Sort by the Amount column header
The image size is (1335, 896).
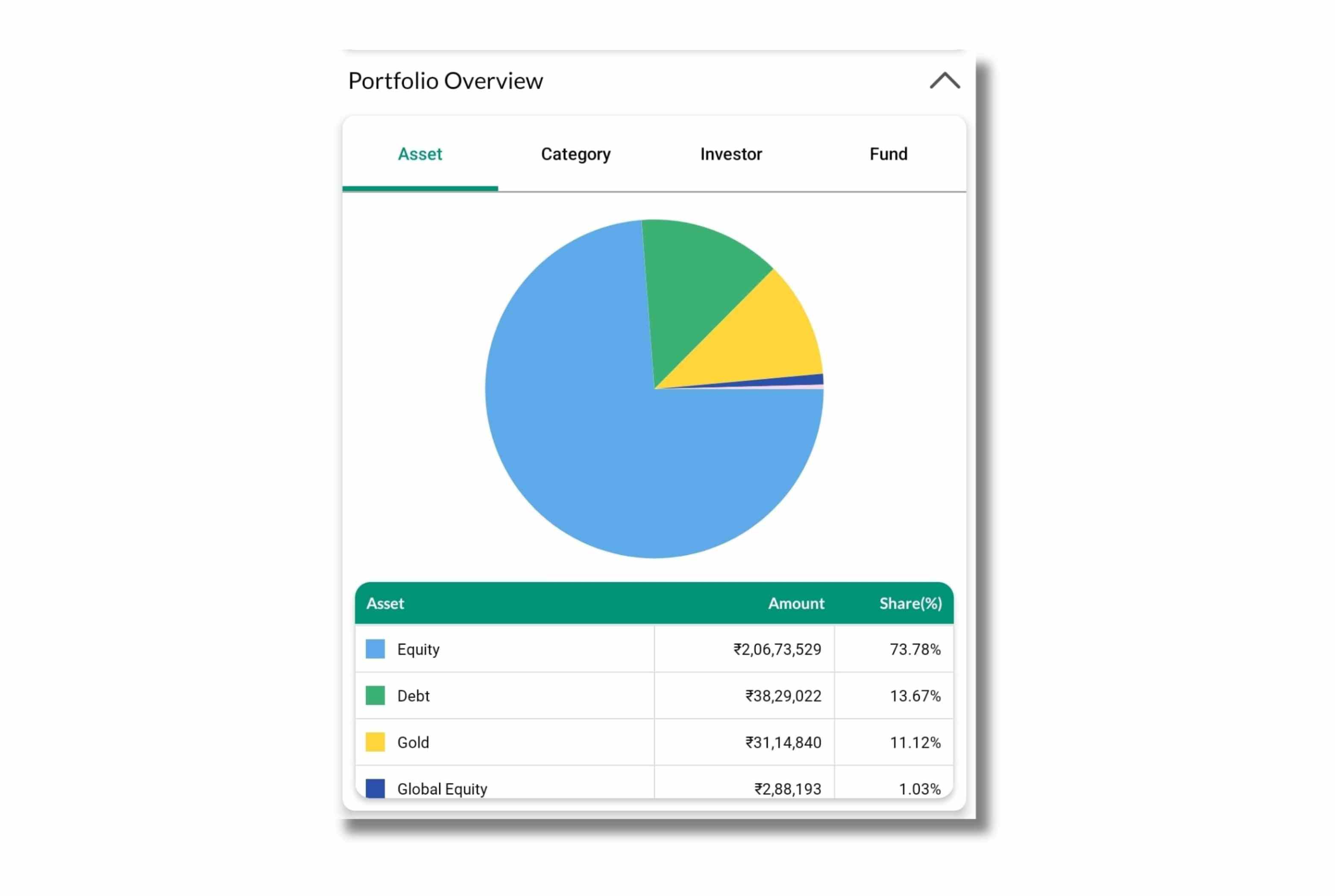pos(796,603)
